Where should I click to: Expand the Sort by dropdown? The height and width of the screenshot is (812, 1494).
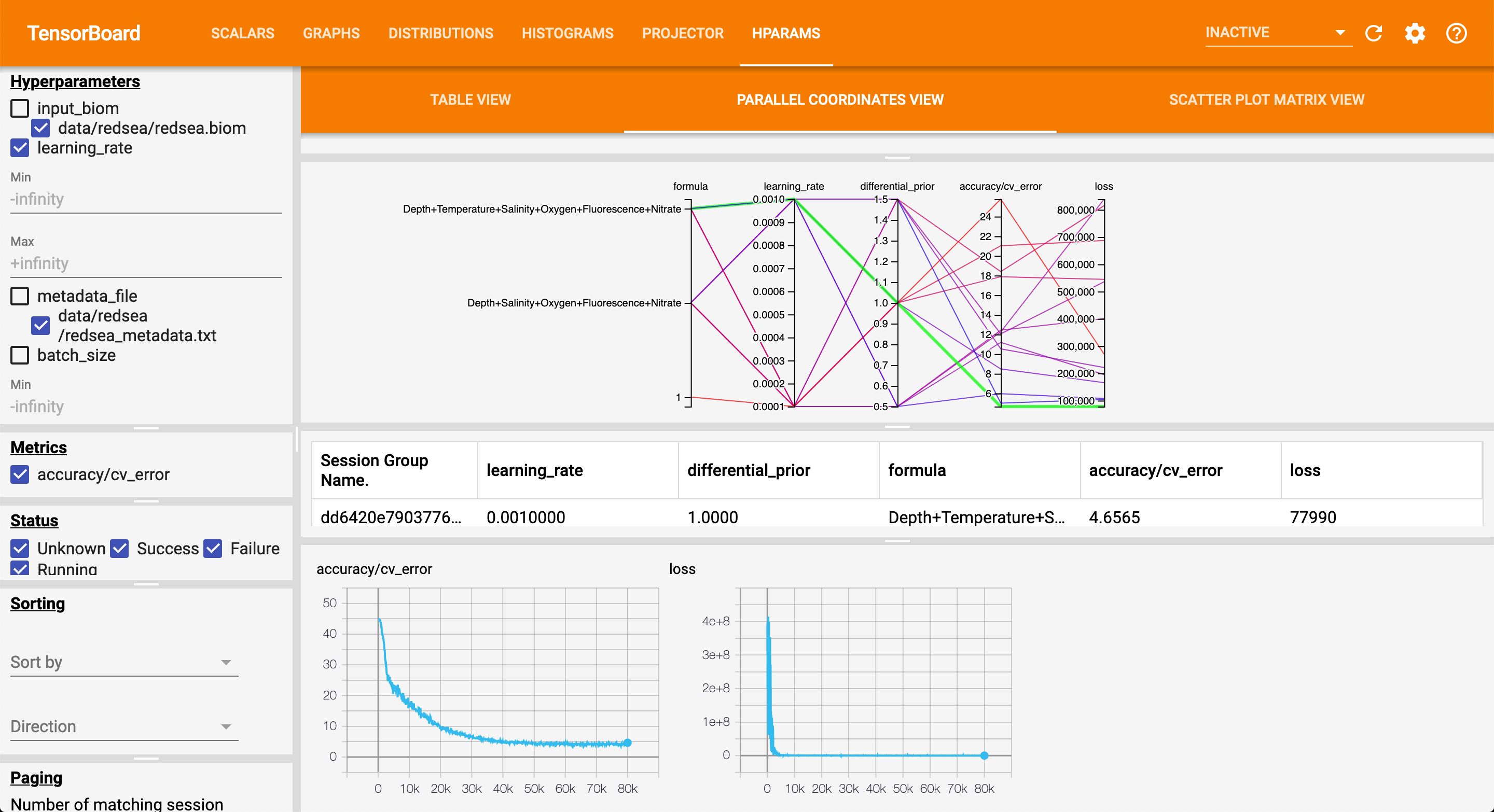click(123, 662)
